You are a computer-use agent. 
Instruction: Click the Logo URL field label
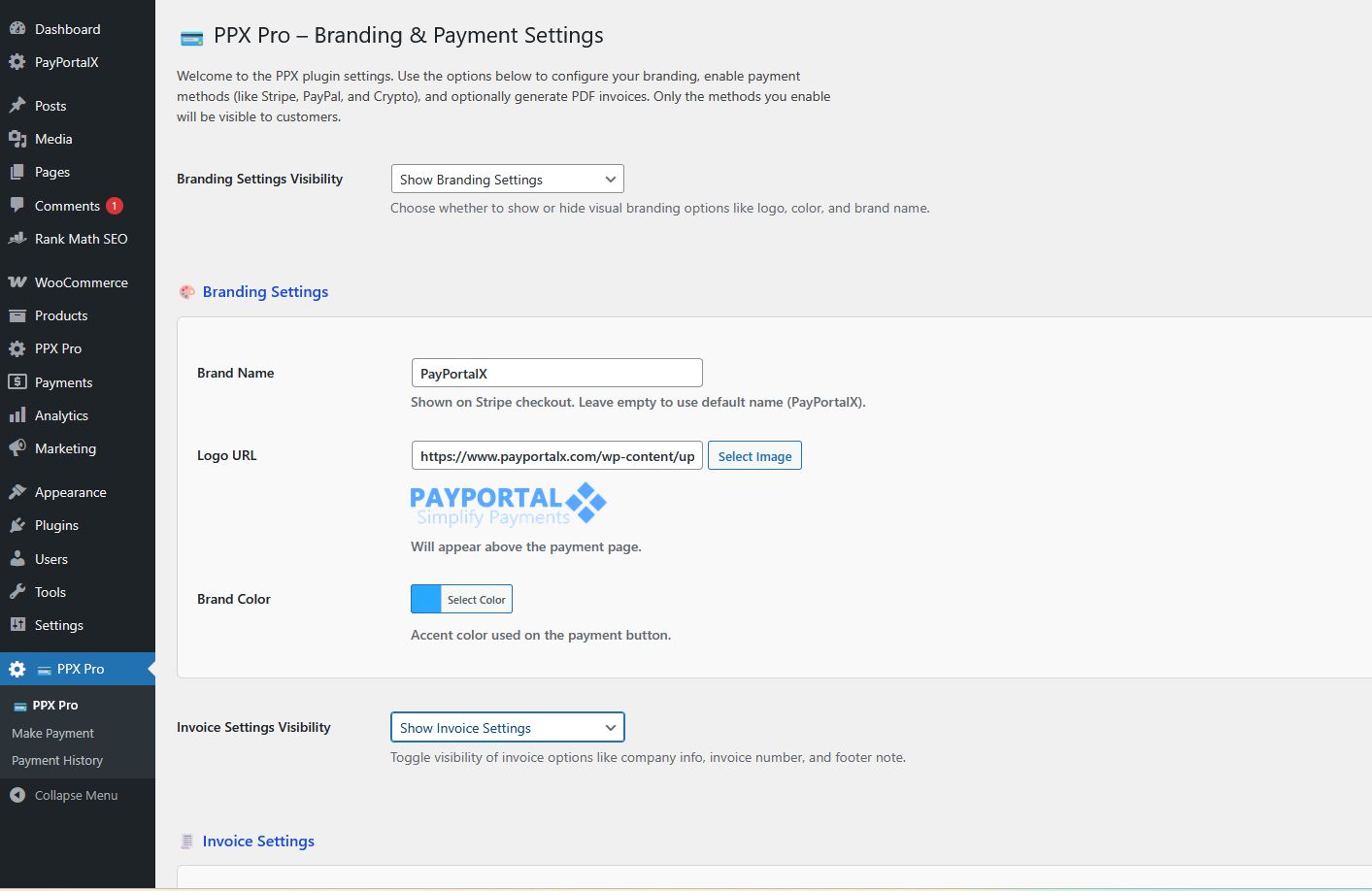coord(227,455)
